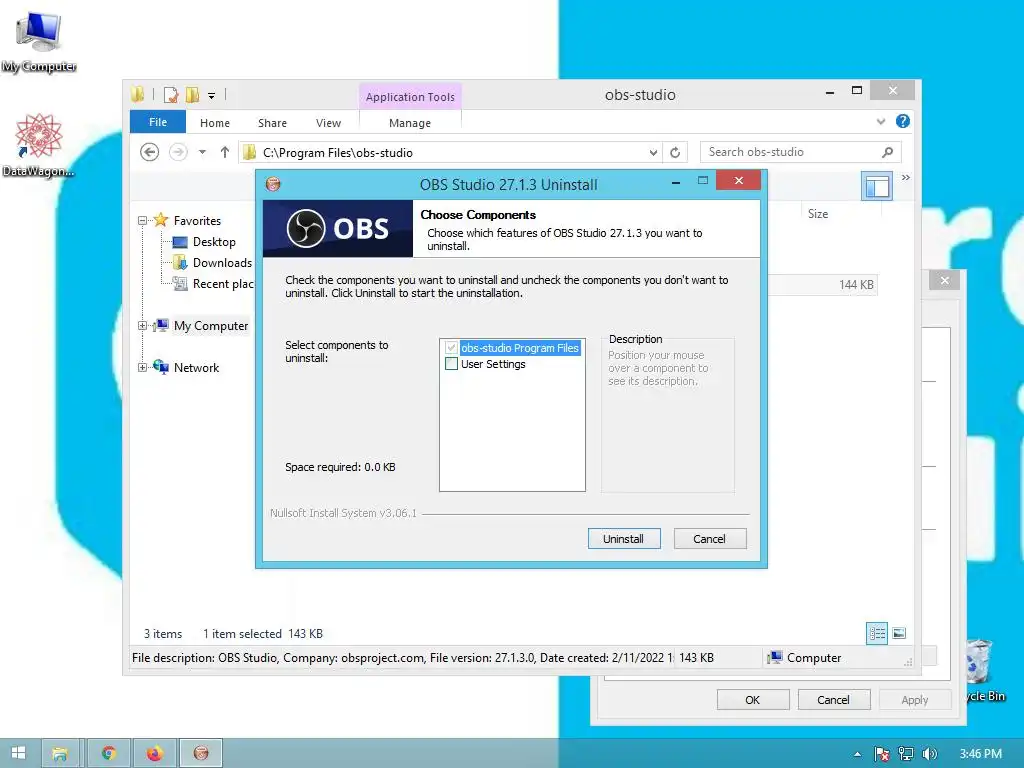Click Cancel in the background properties dialog
This screenshot has width=1024, height=768.
tap(834, 699)
